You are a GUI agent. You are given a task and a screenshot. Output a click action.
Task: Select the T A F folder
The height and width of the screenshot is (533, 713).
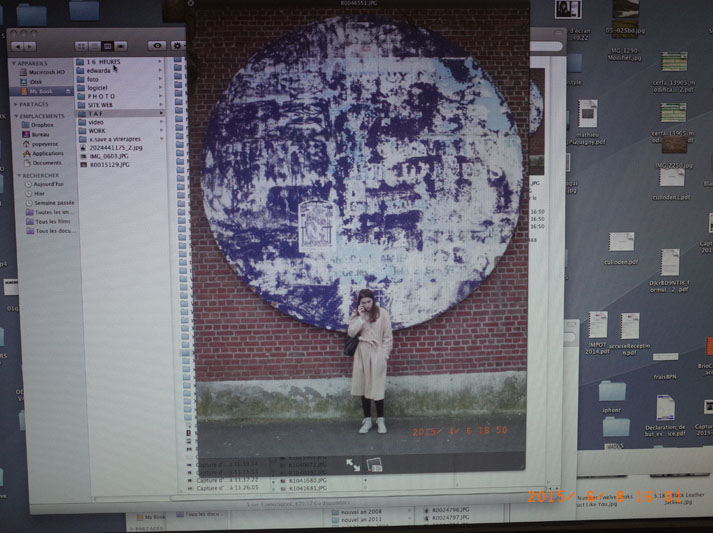[120, 113]
